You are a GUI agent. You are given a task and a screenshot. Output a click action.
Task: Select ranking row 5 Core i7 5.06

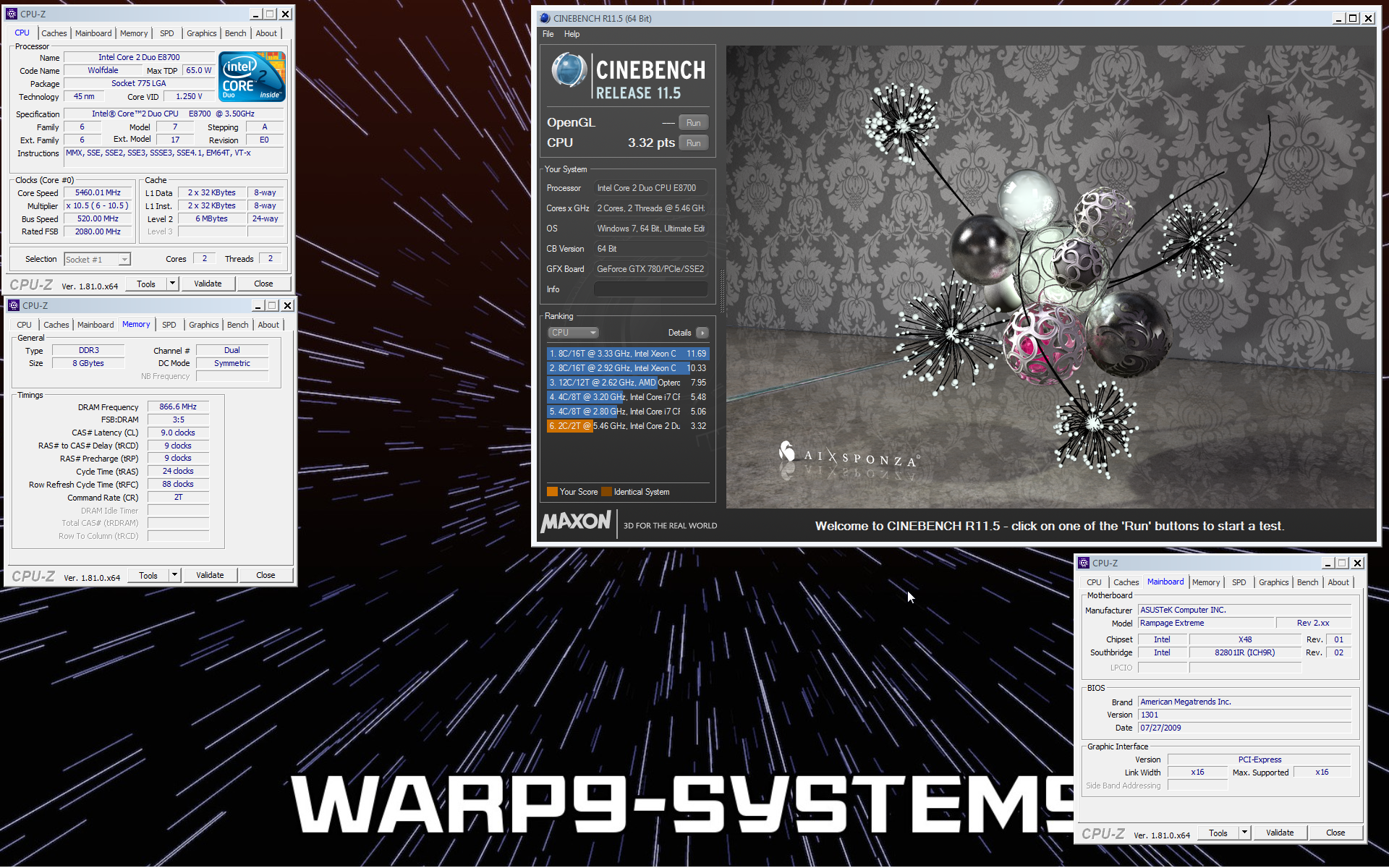coord(628,412)
